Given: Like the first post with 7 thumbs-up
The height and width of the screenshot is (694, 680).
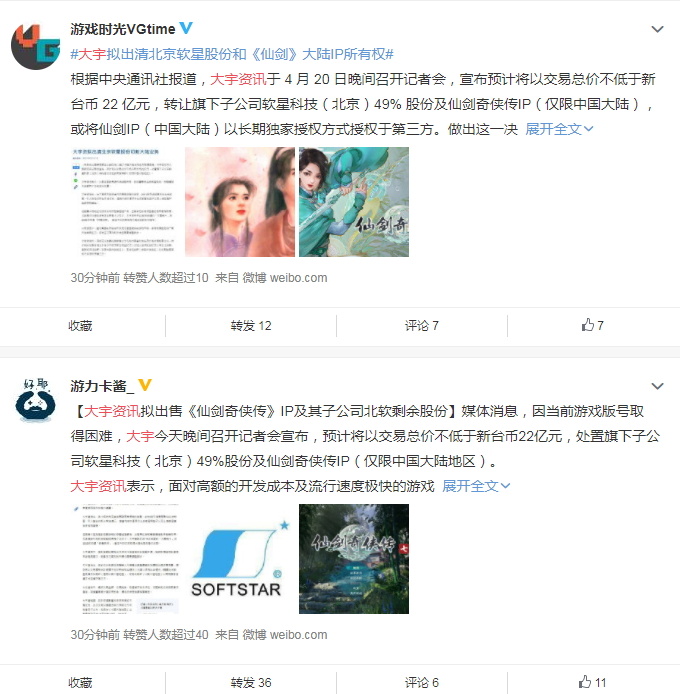Looking at the screenshot, I should pos(592,325).
